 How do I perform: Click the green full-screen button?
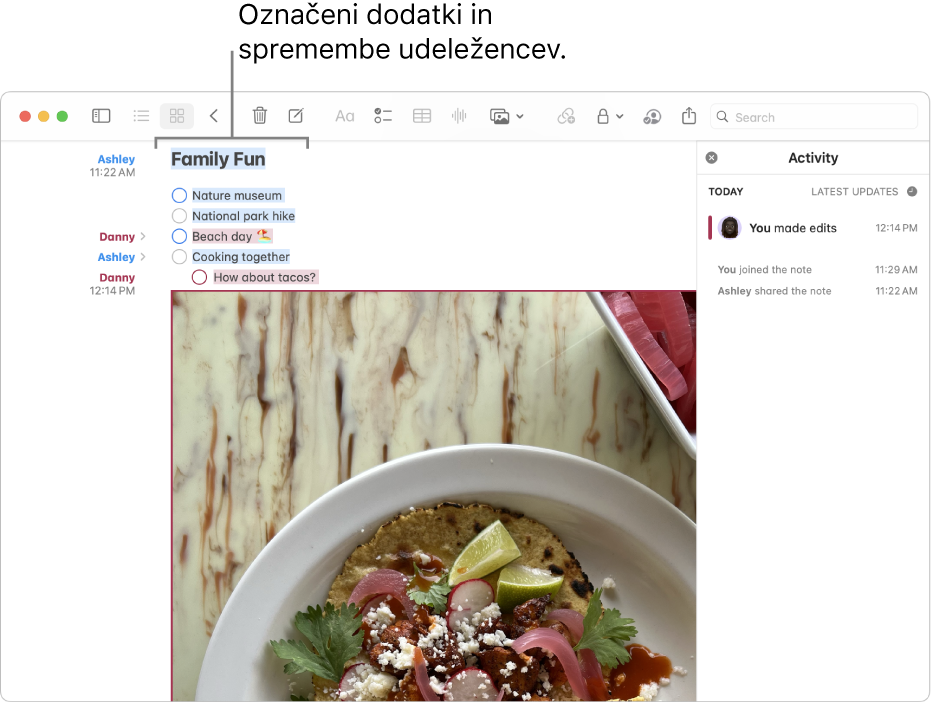click(x=62, y=116)
